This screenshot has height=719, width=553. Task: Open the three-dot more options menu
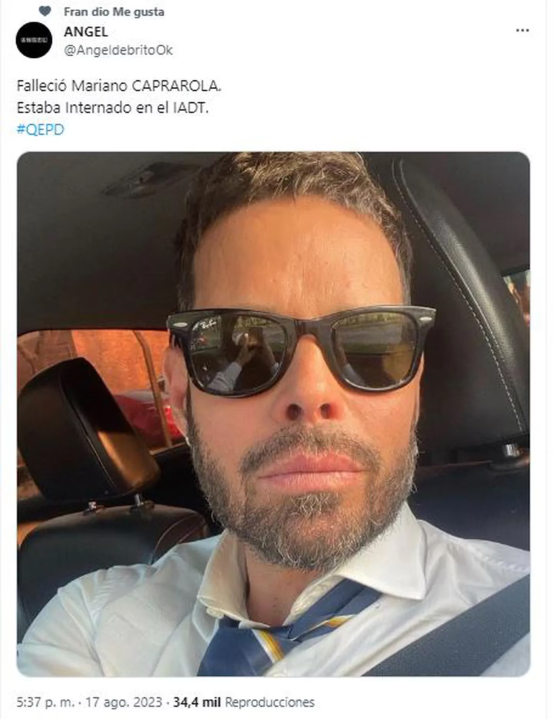point(522,31)
